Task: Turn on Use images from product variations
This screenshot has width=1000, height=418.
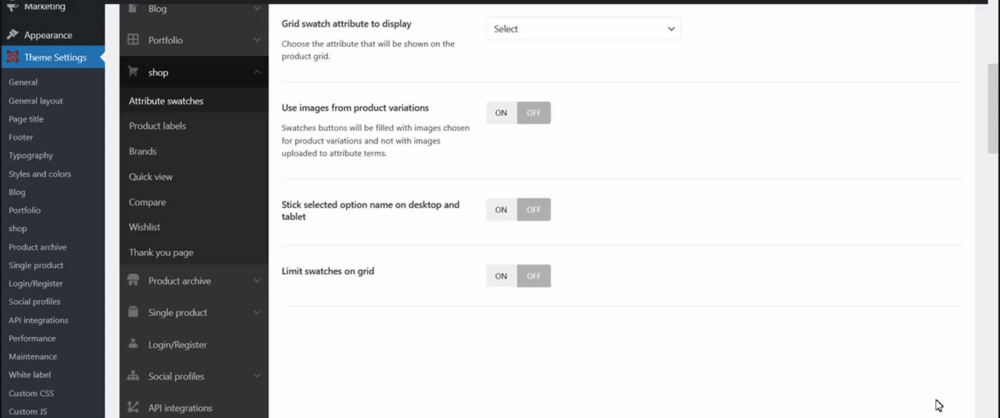Action: click(501, 113)
